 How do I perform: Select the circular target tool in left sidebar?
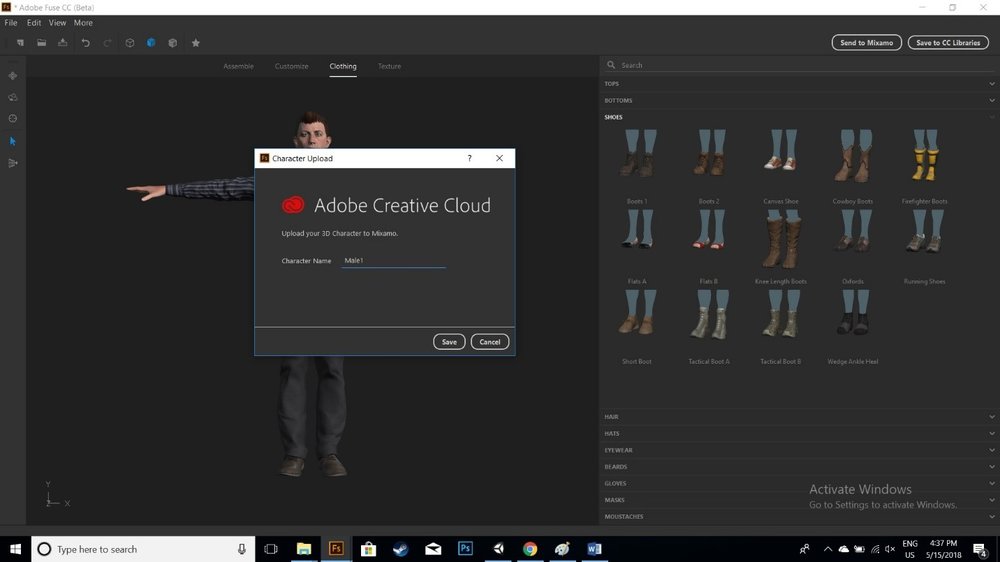pos(13,119)
